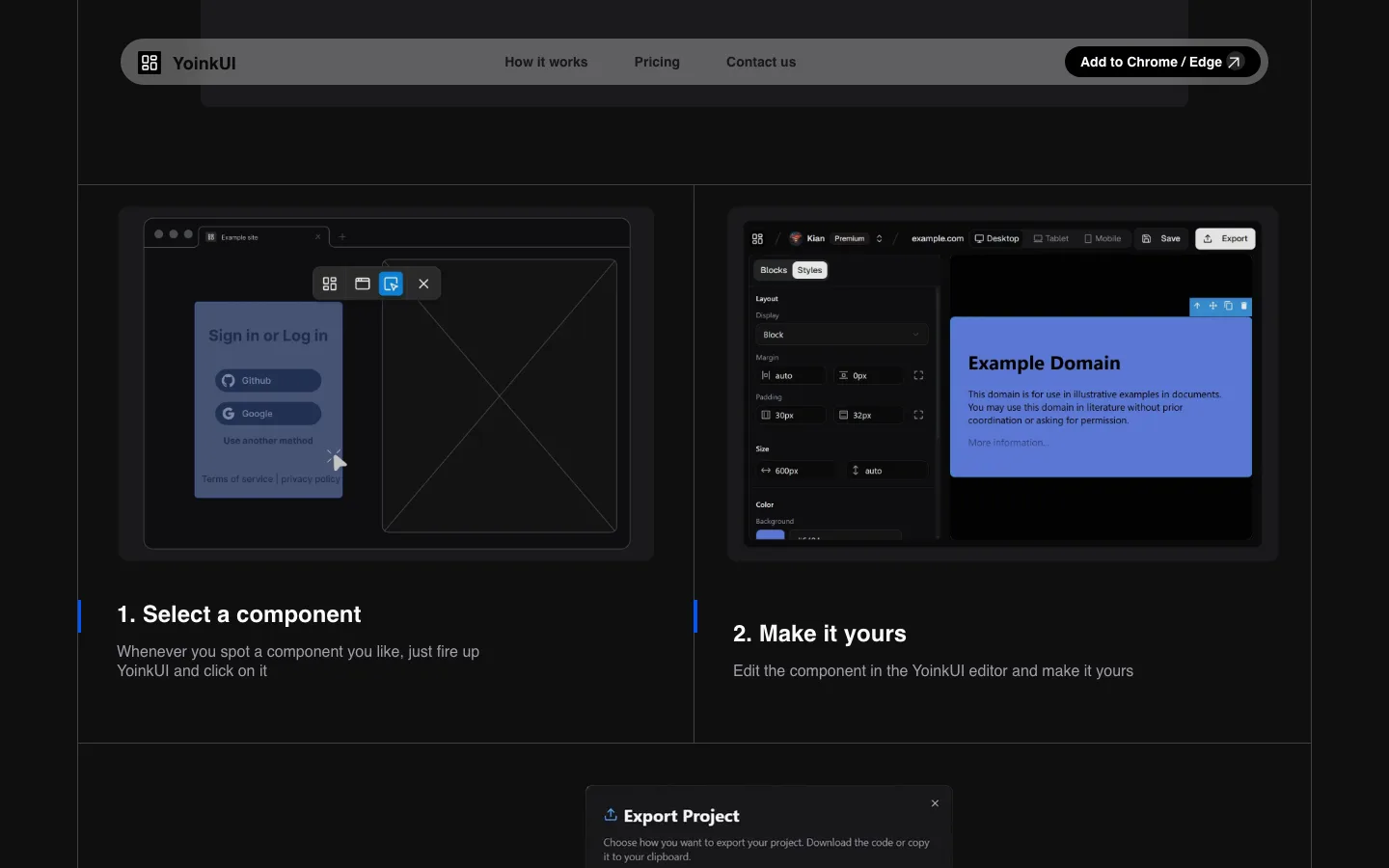
Task: Click the grid logo icon in the editor header
Action: (757, 238)
